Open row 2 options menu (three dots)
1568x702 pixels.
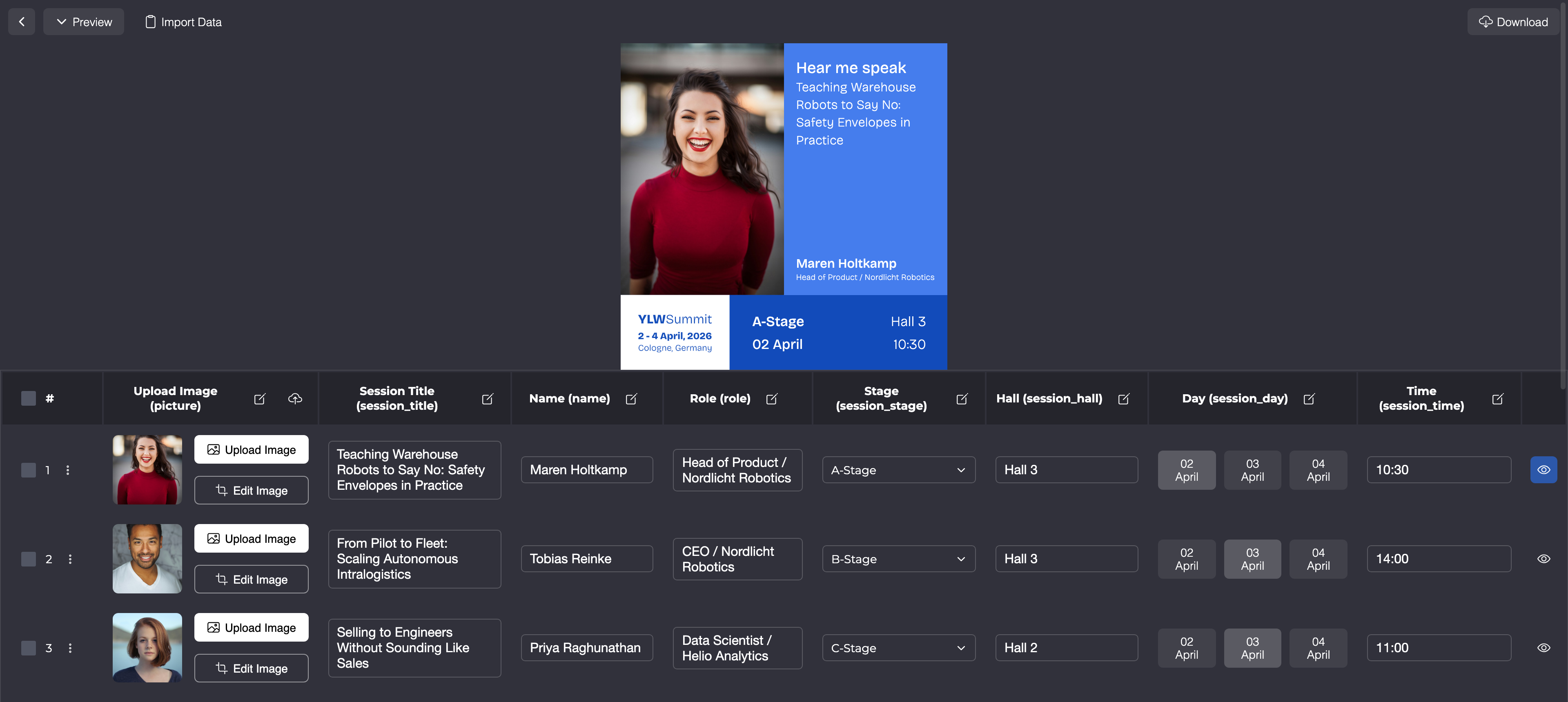coord(70,559)
